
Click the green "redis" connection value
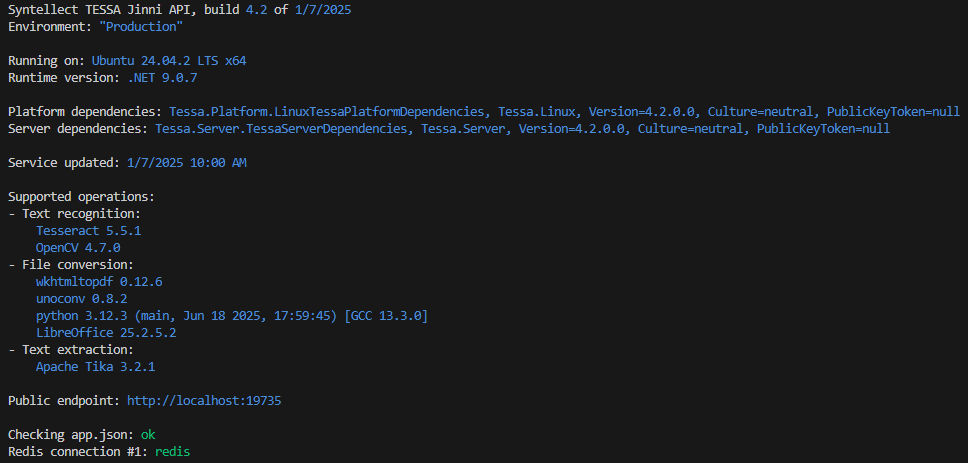click(x=172, y=452)
